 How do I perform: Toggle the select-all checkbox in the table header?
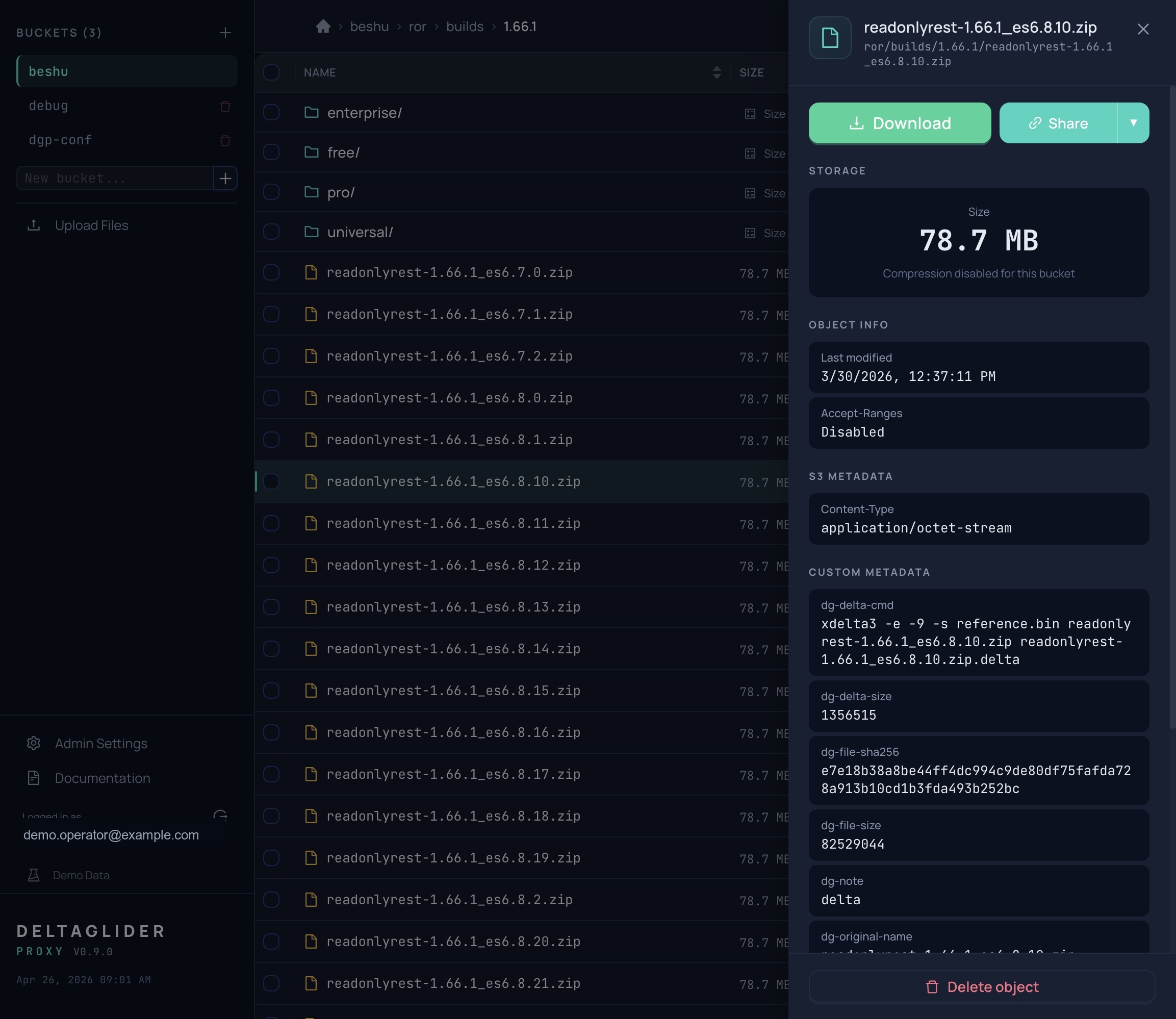tap(271, 73)
